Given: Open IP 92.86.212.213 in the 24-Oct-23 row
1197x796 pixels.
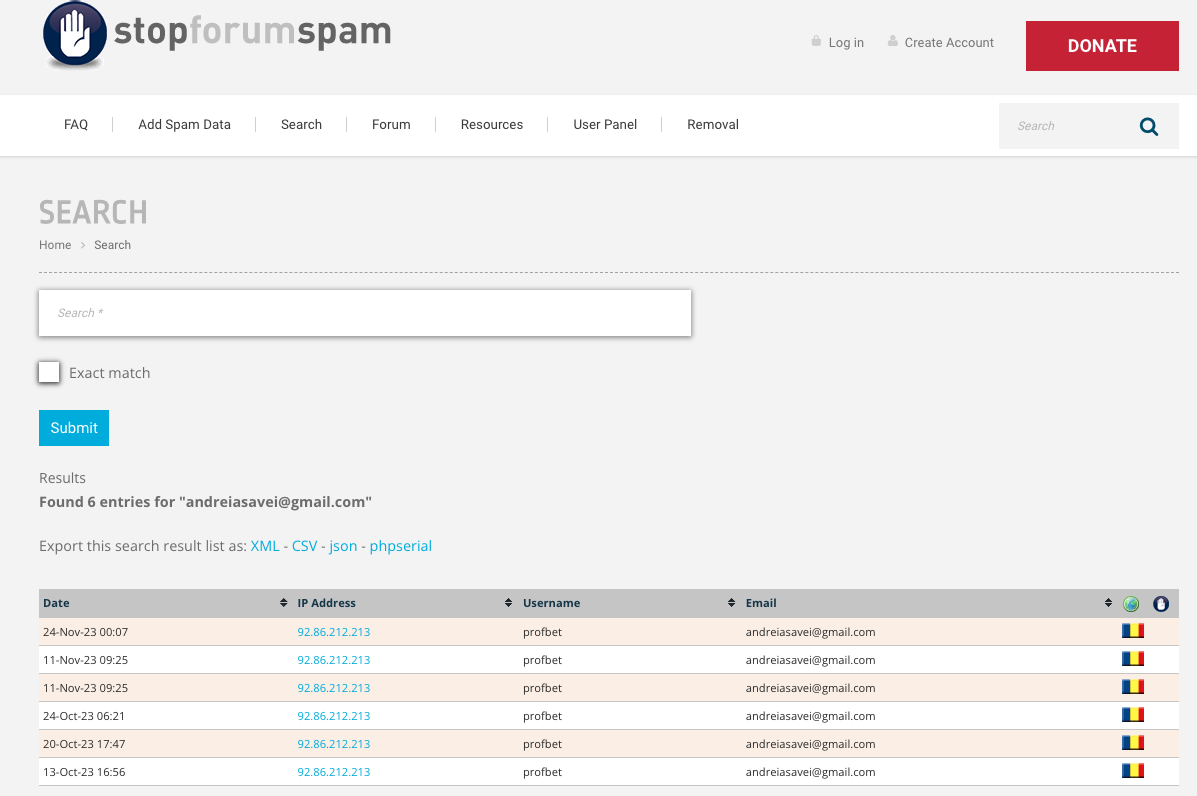Looking at the screenshot, I should [x=333, y=716].
